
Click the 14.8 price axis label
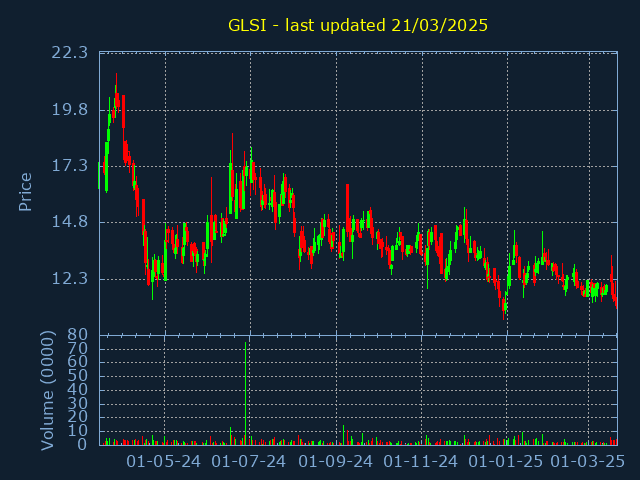coord(69,222)
